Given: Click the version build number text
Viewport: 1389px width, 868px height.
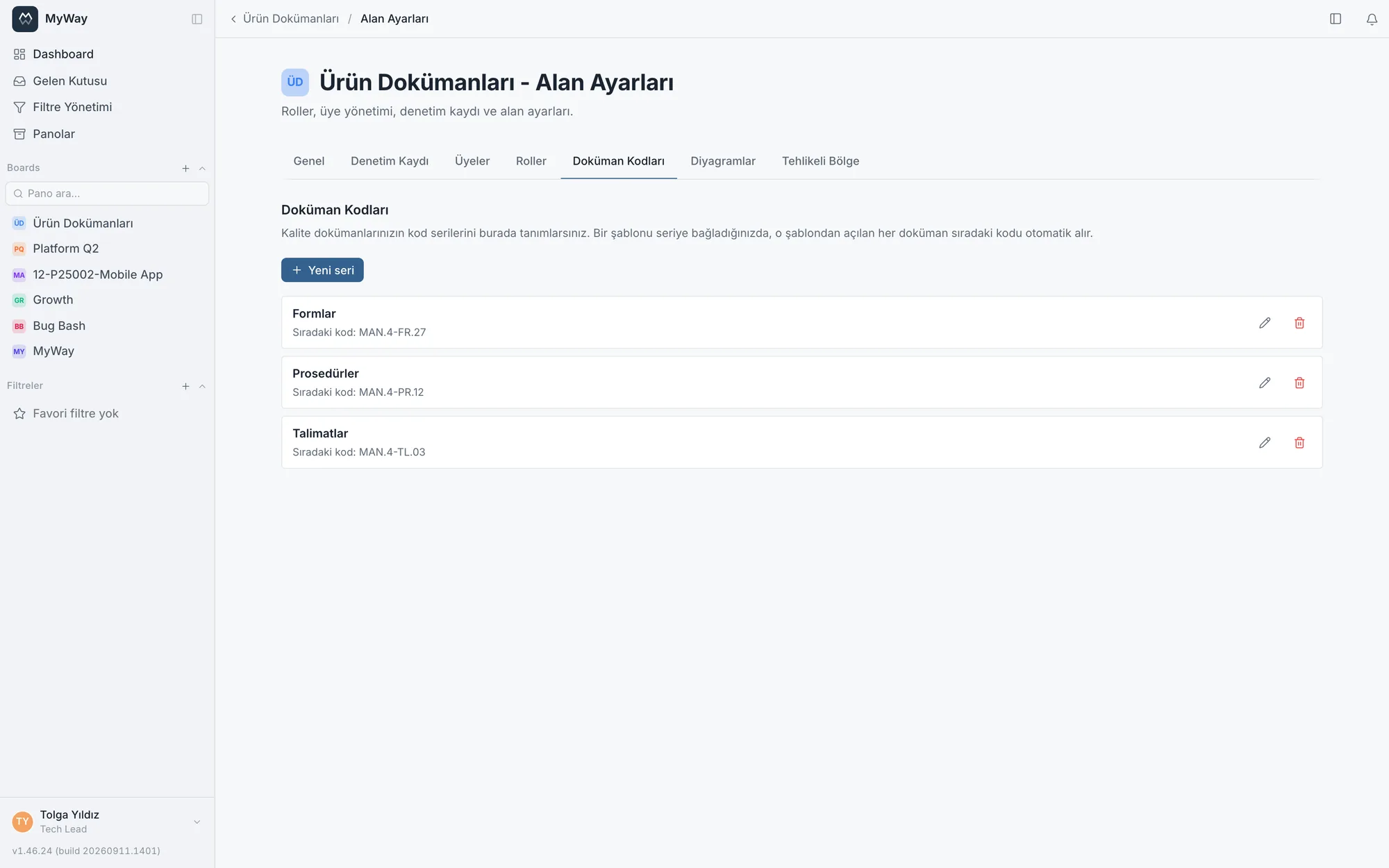Looking at the screenshot, I should (86, 851).
